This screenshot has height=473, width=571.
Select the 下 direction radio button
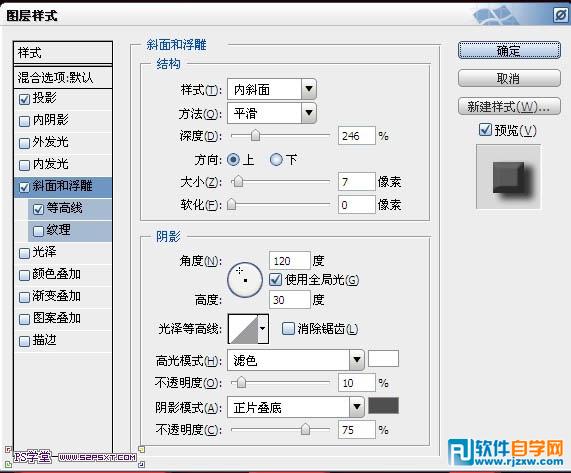[x=276, y=159]
